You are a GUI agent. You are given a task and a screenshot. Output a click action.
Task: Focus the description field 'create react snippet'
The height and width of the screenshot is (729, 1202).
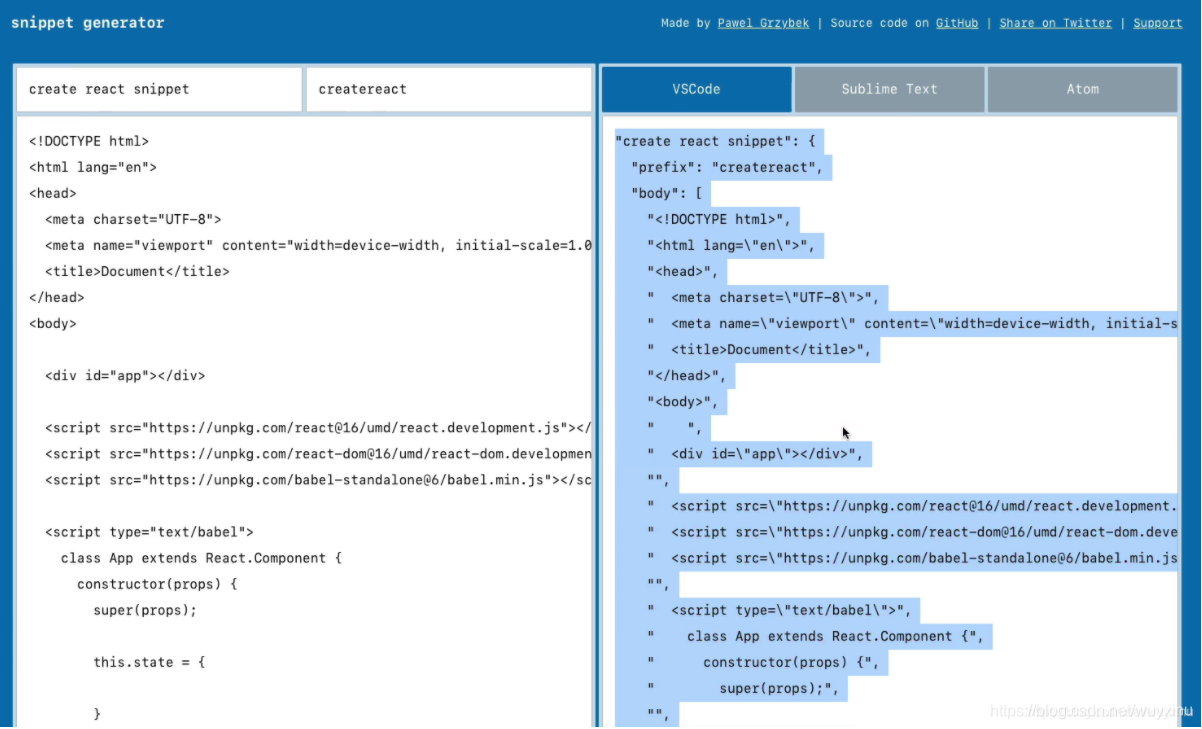[x=159, y=89]
